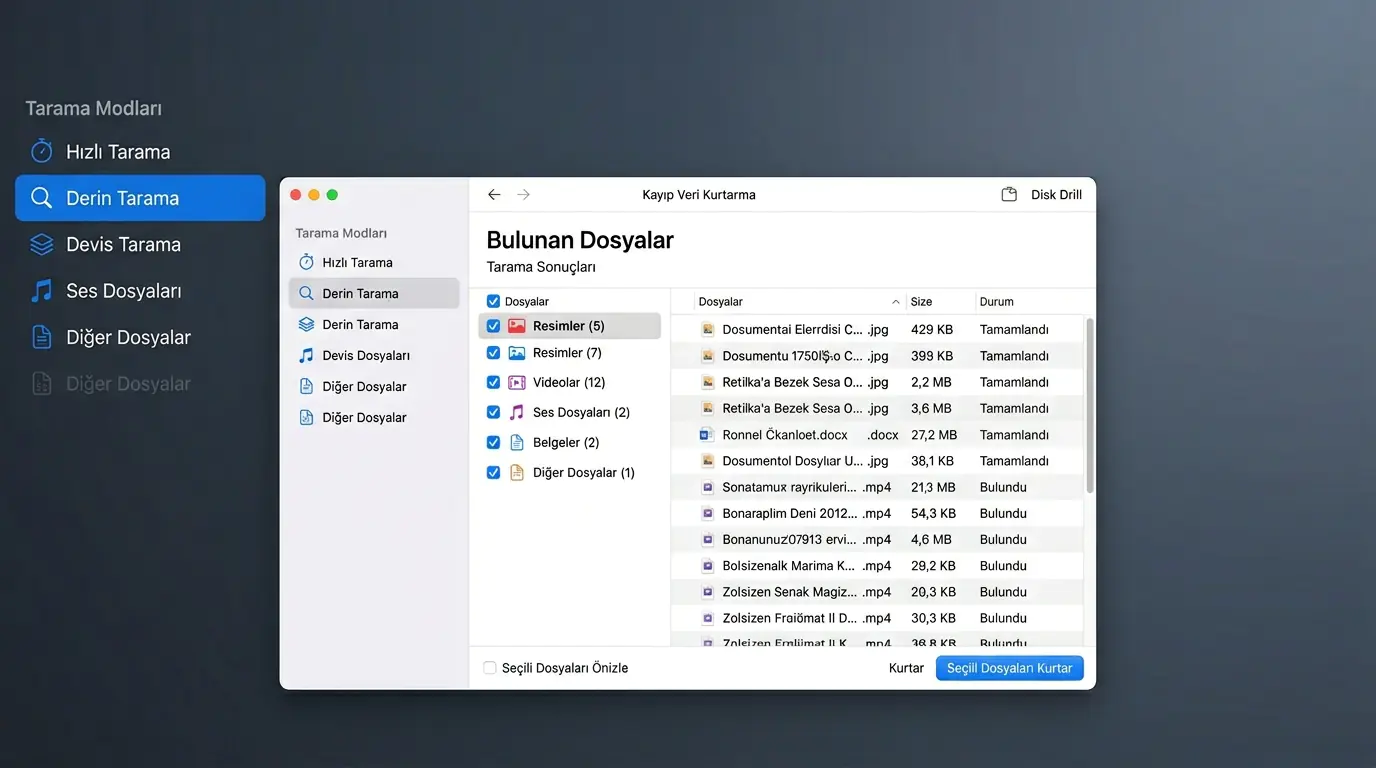Viewport: 1376px width, 768px height.
Task: Click the plain Kurtar button beside the blue one
Action: tap(906, 668)
